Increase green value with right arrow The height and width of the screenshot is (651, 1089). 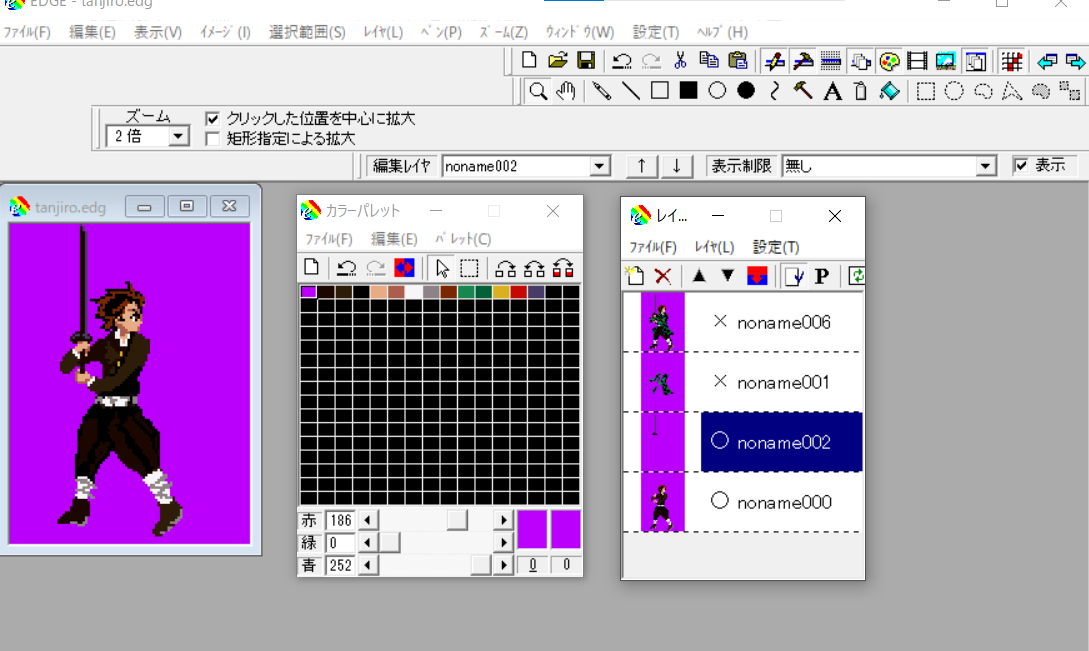click(x=504, y=543)
